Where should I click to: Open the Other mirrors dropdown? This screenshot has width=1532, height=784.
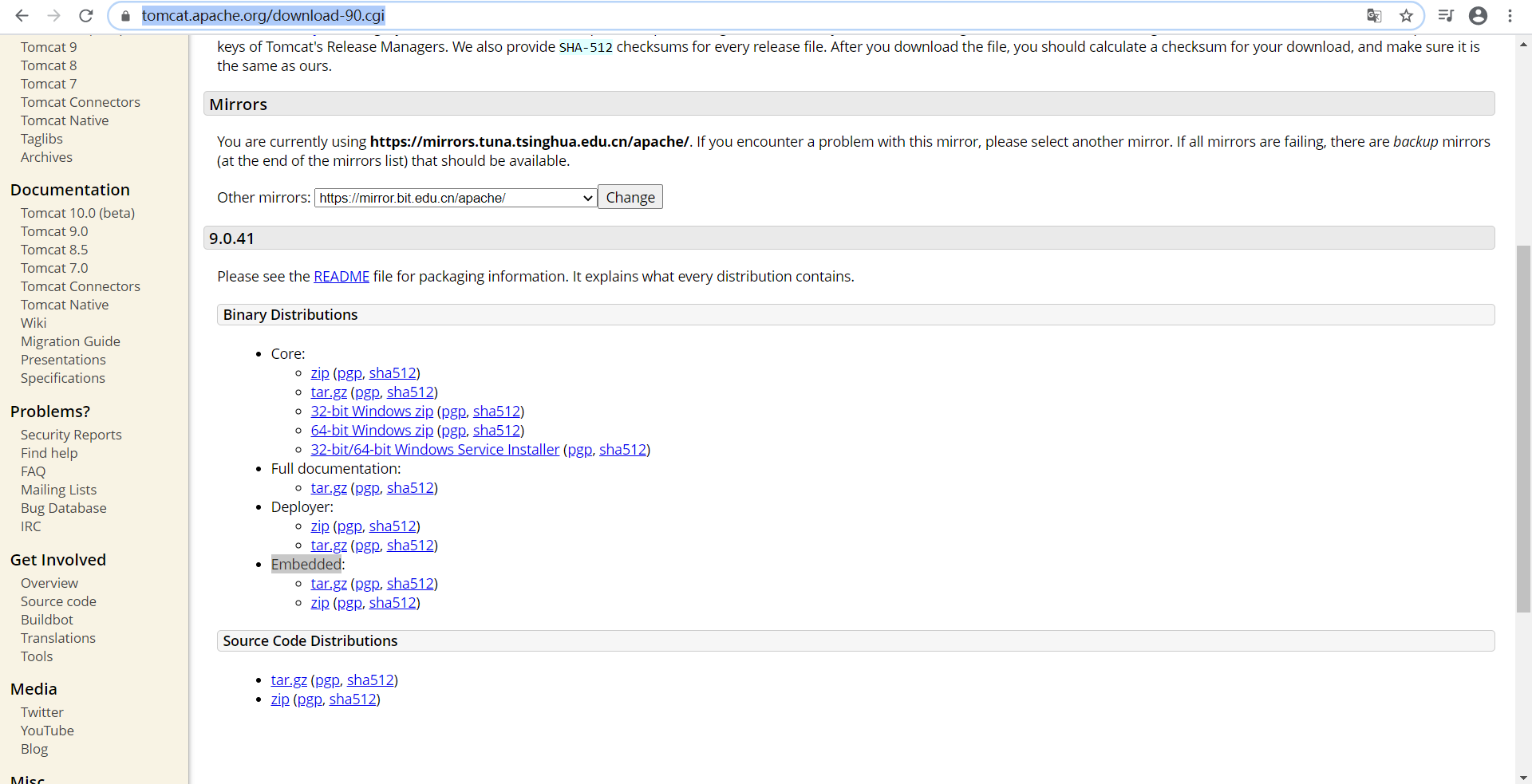tap(456, 198)
